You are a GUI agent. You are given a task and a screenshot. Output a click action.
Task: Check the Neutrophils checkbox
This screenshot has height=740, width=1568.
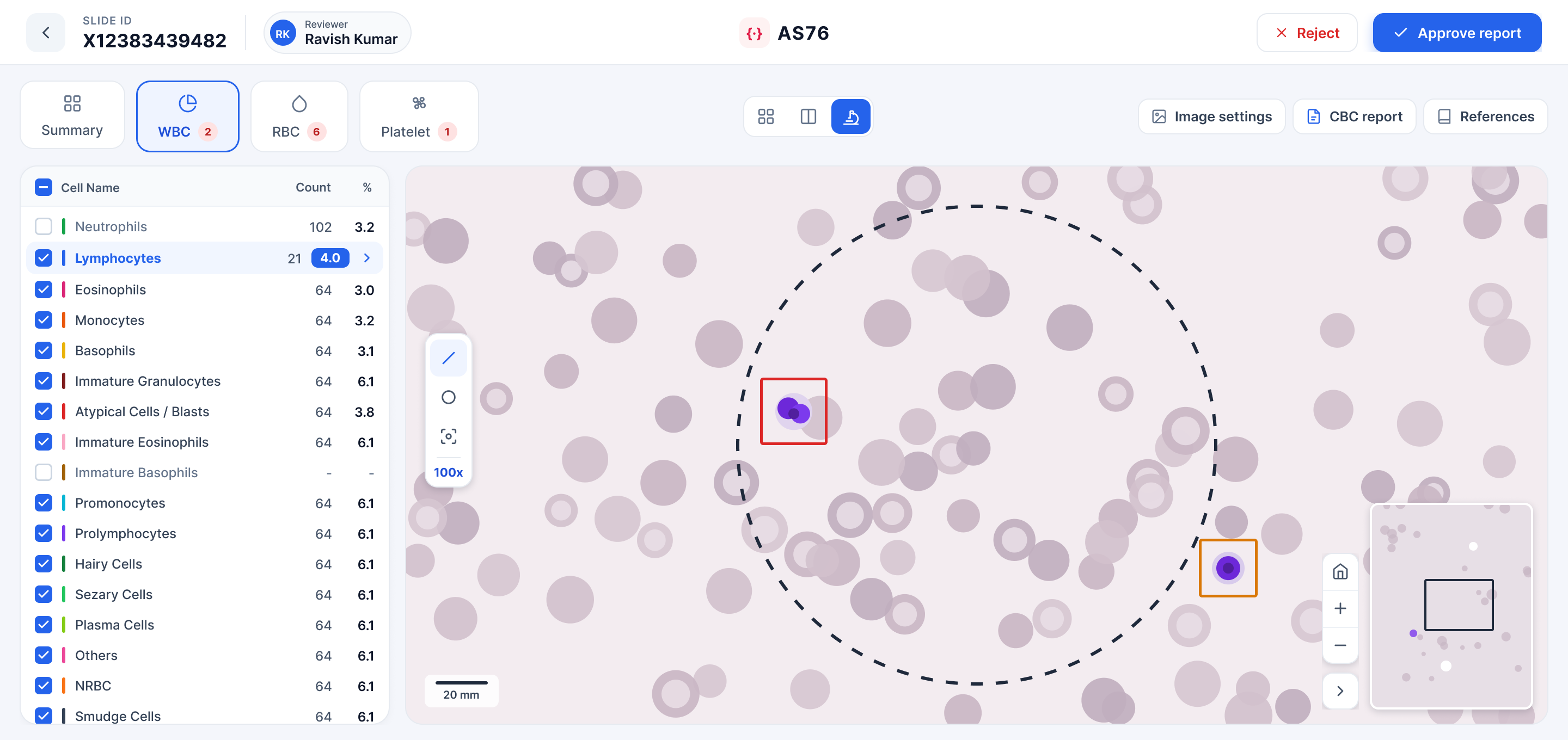coord(43,226)
